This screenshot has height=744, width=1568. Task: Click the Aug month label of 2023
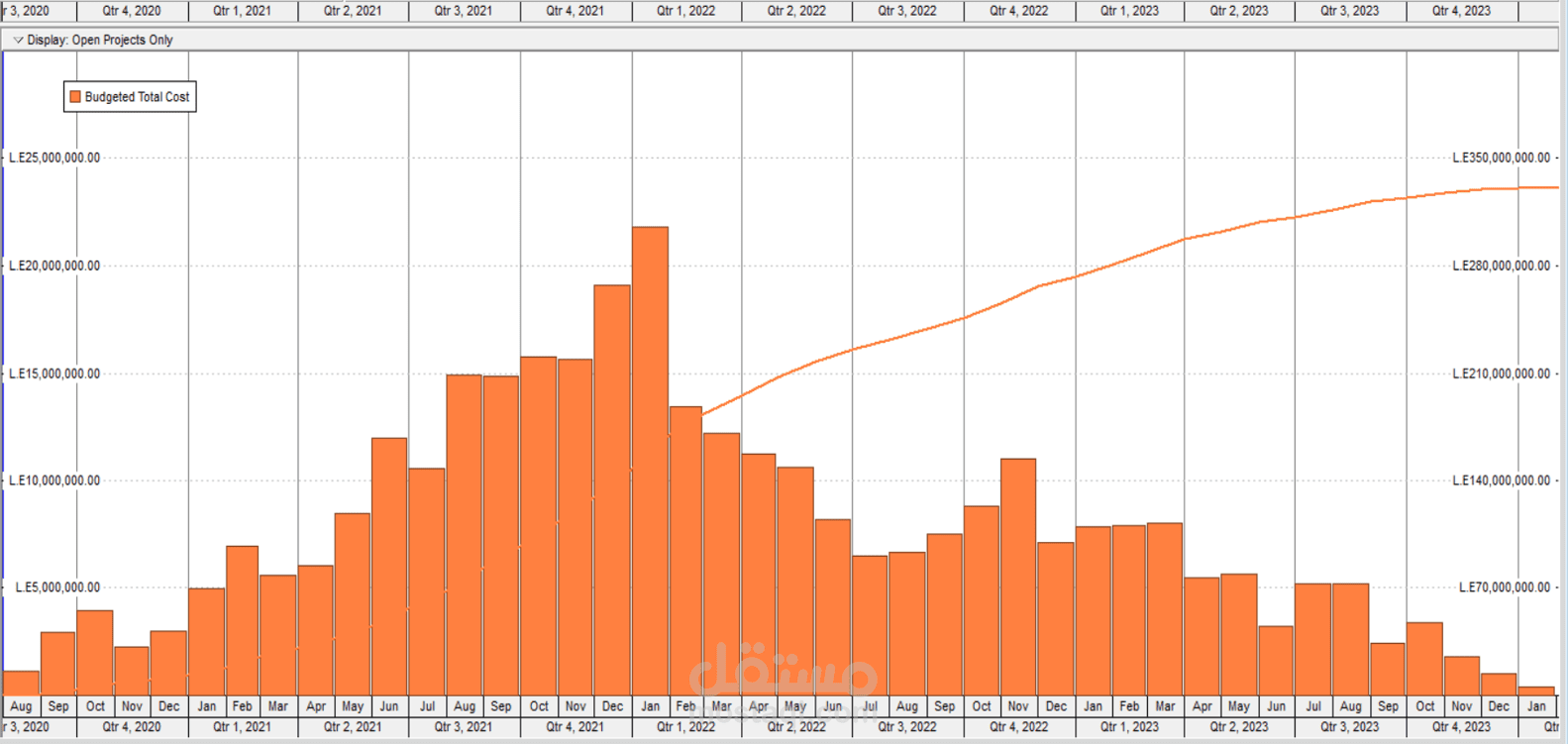pos(1350,706)
